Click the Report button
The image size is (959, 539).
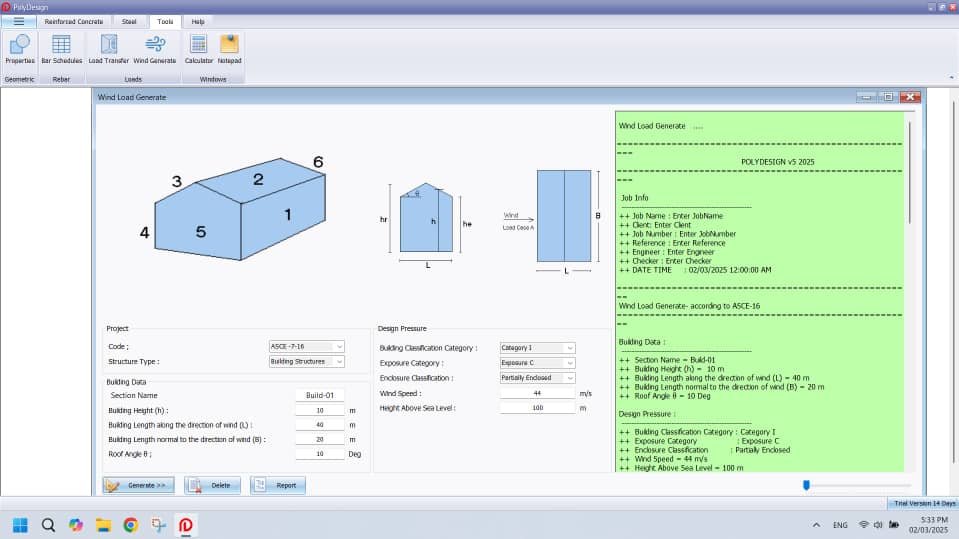(278, 485)
